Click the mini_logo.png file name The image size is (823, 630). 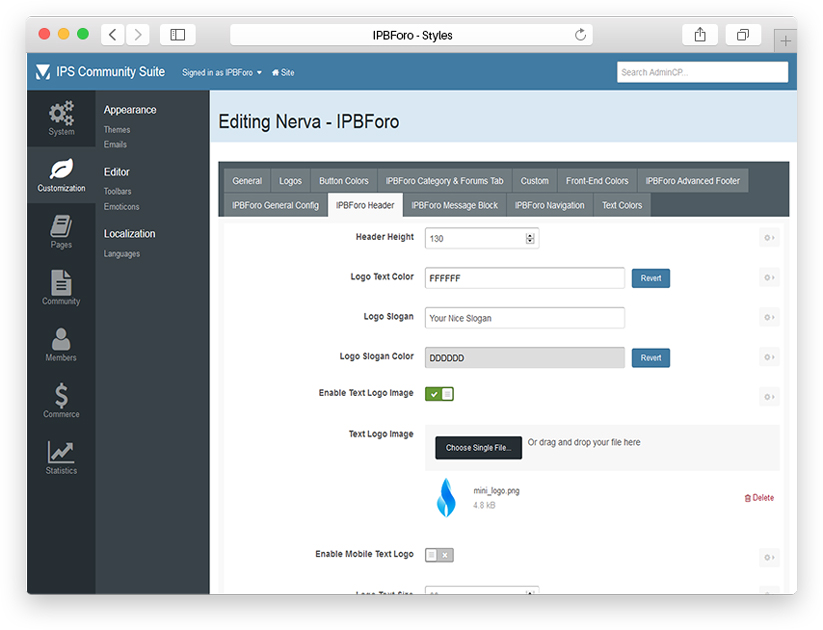tap(496, 491)
